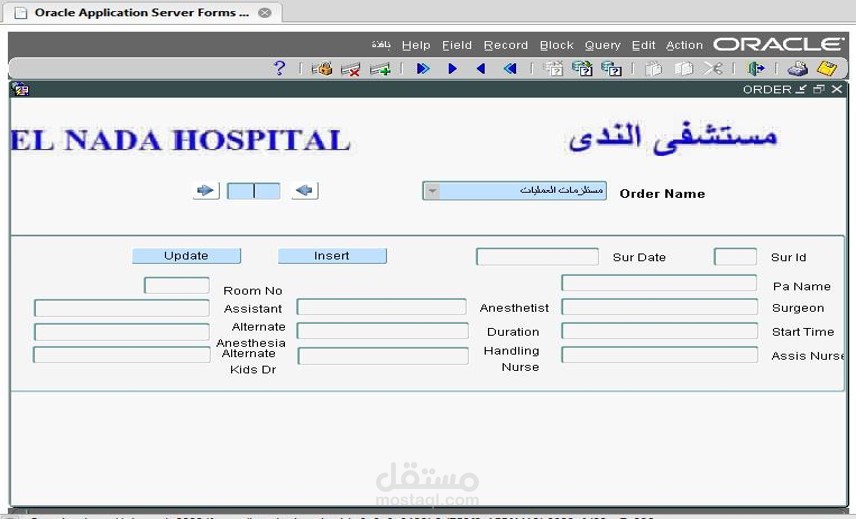
Task: Click the Order Name label text
Action: tap(662, 194)
